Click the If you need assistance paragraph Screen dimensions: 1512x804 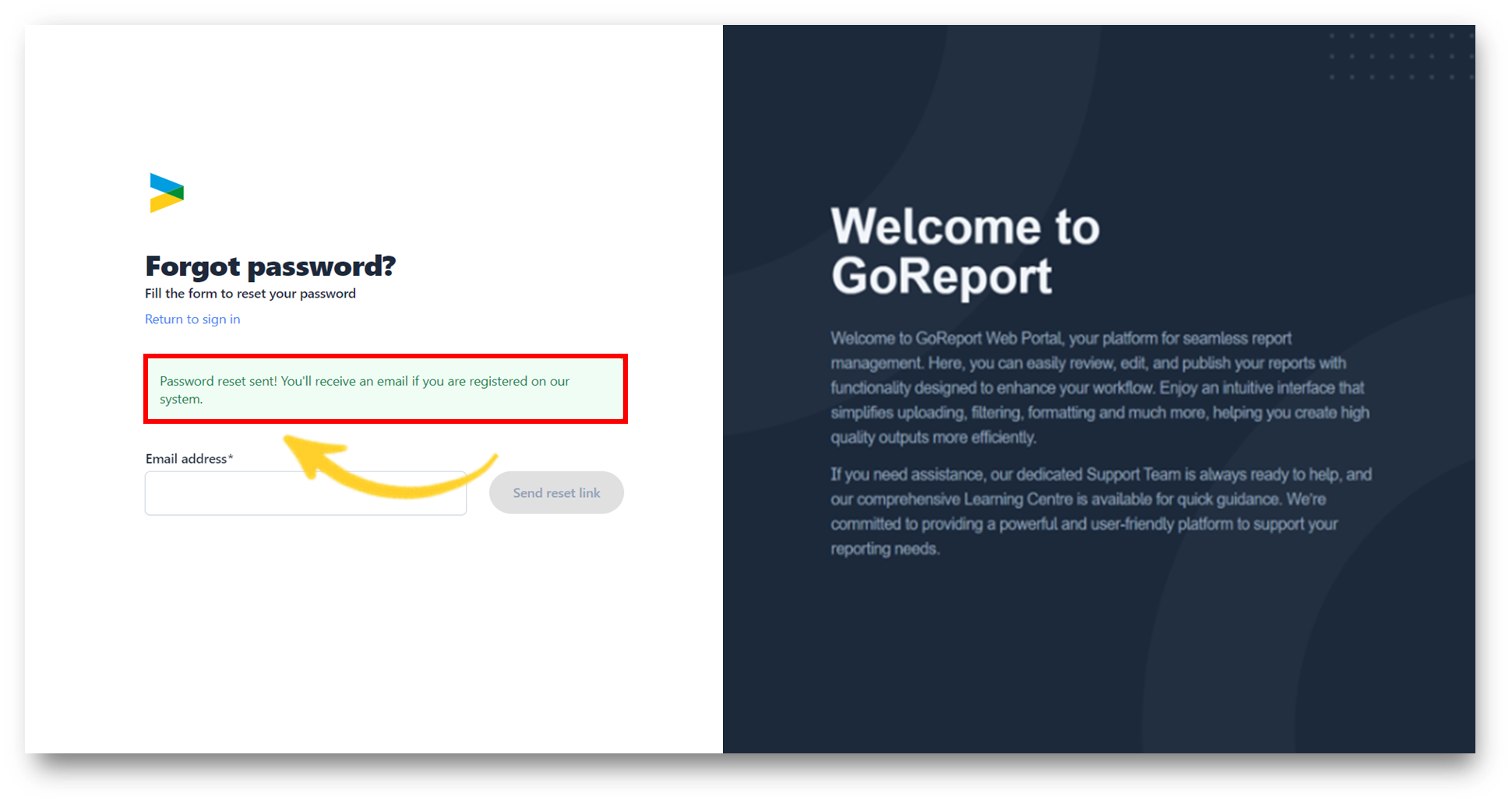click(x=1101, y=512)
